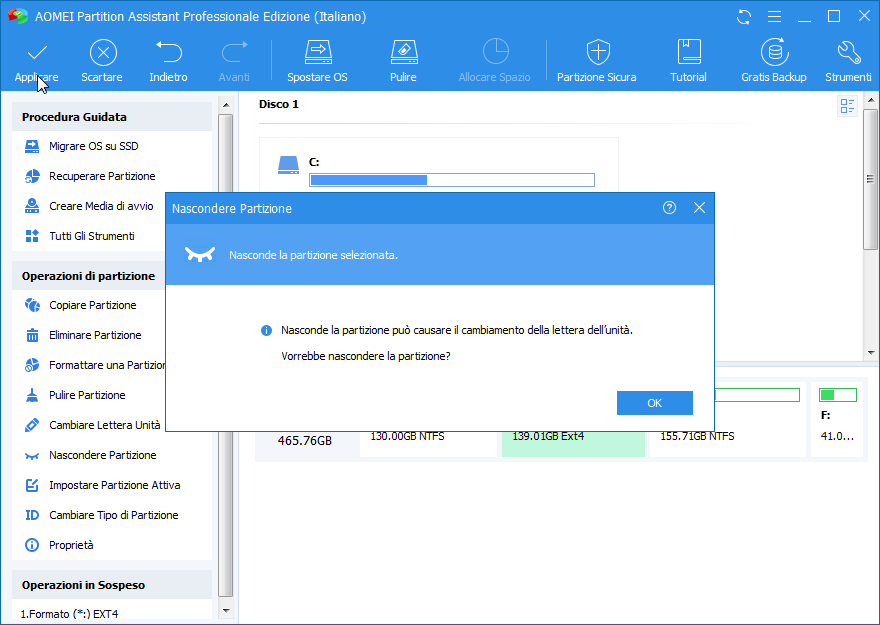Select the Pulire disk wipe tool
The width and height of the screenshot is (880, 625).
[403, 52]
